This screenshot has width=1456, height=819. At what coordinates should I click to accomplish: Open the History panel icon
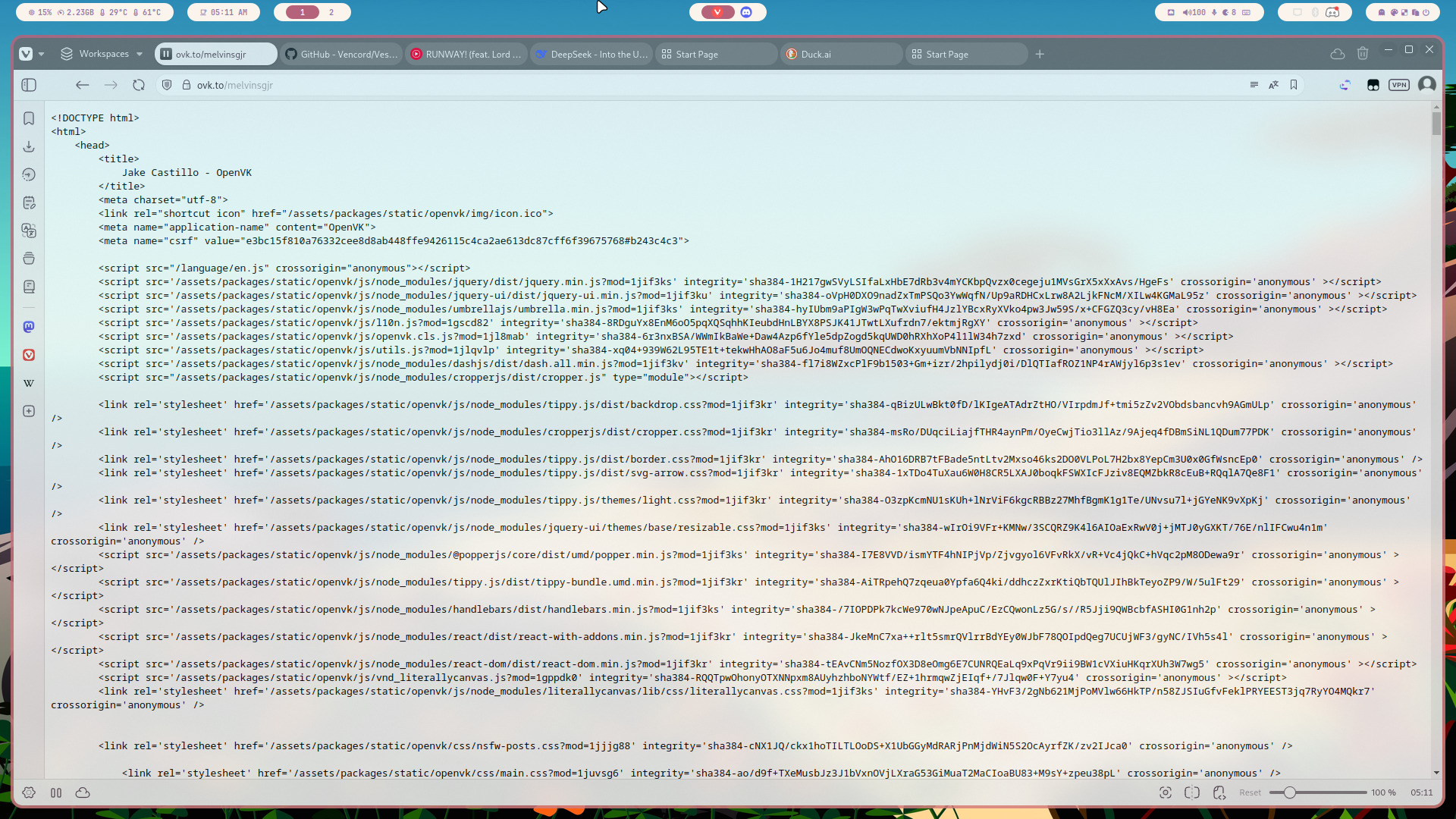click(29, 174)
